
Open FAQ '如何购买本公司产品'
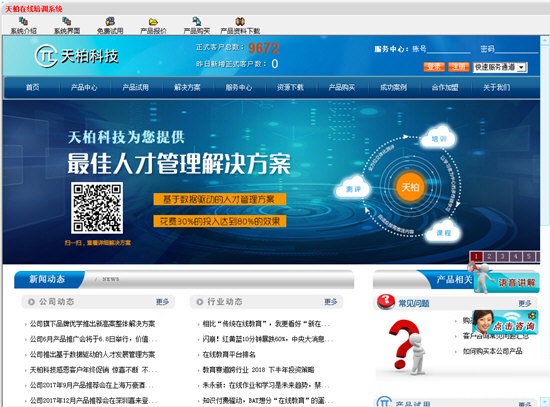tap(492, 351)
